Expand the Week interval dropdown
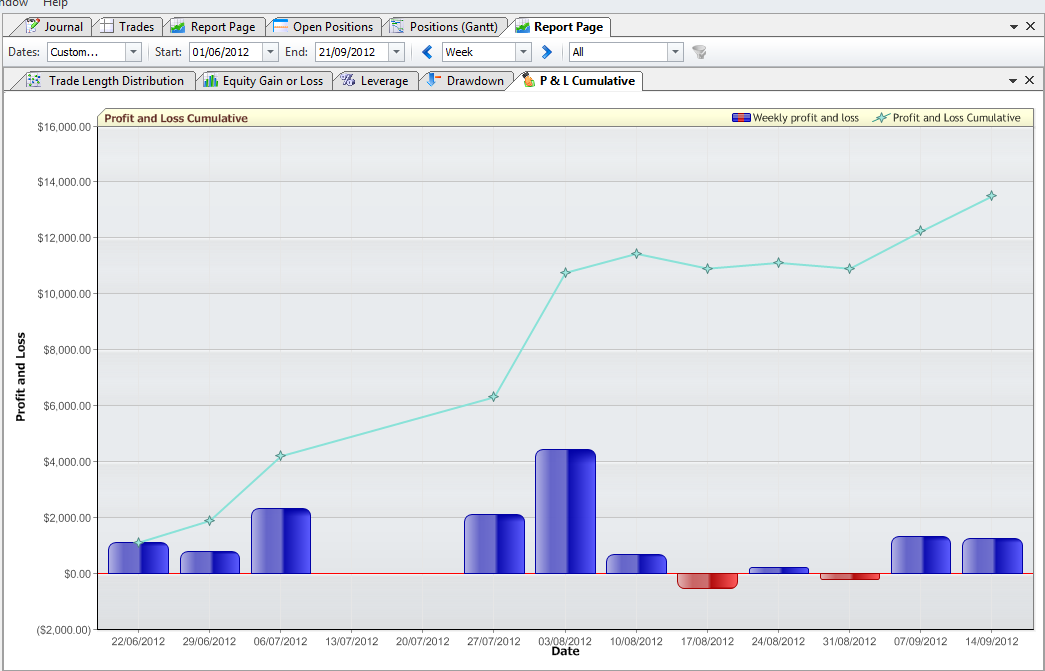The image size is (1045, 671). 523,52
